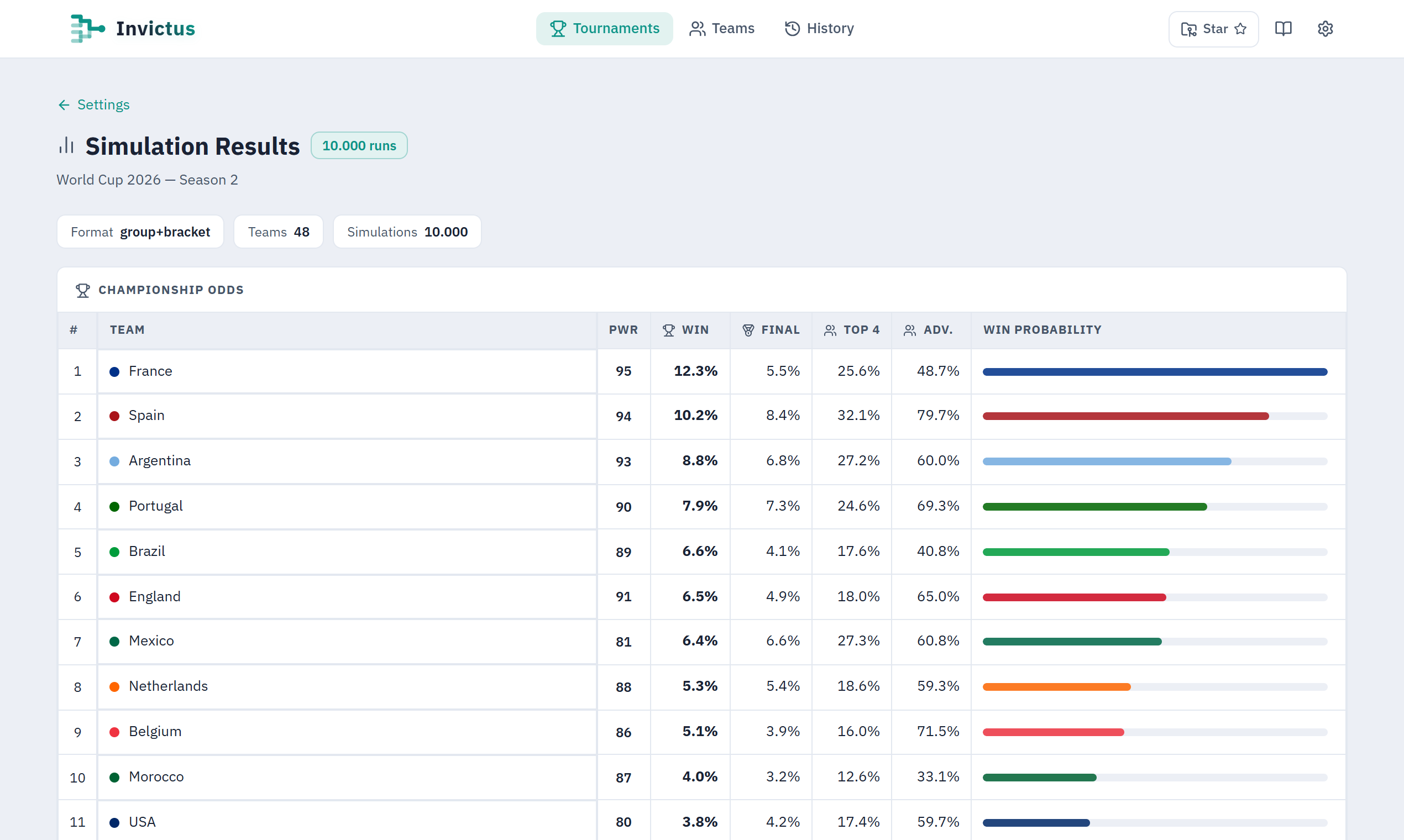Viewport: 1404px width, 840px height.
Task: Click the star icon in Star button
Action: tap(1240, 29)
